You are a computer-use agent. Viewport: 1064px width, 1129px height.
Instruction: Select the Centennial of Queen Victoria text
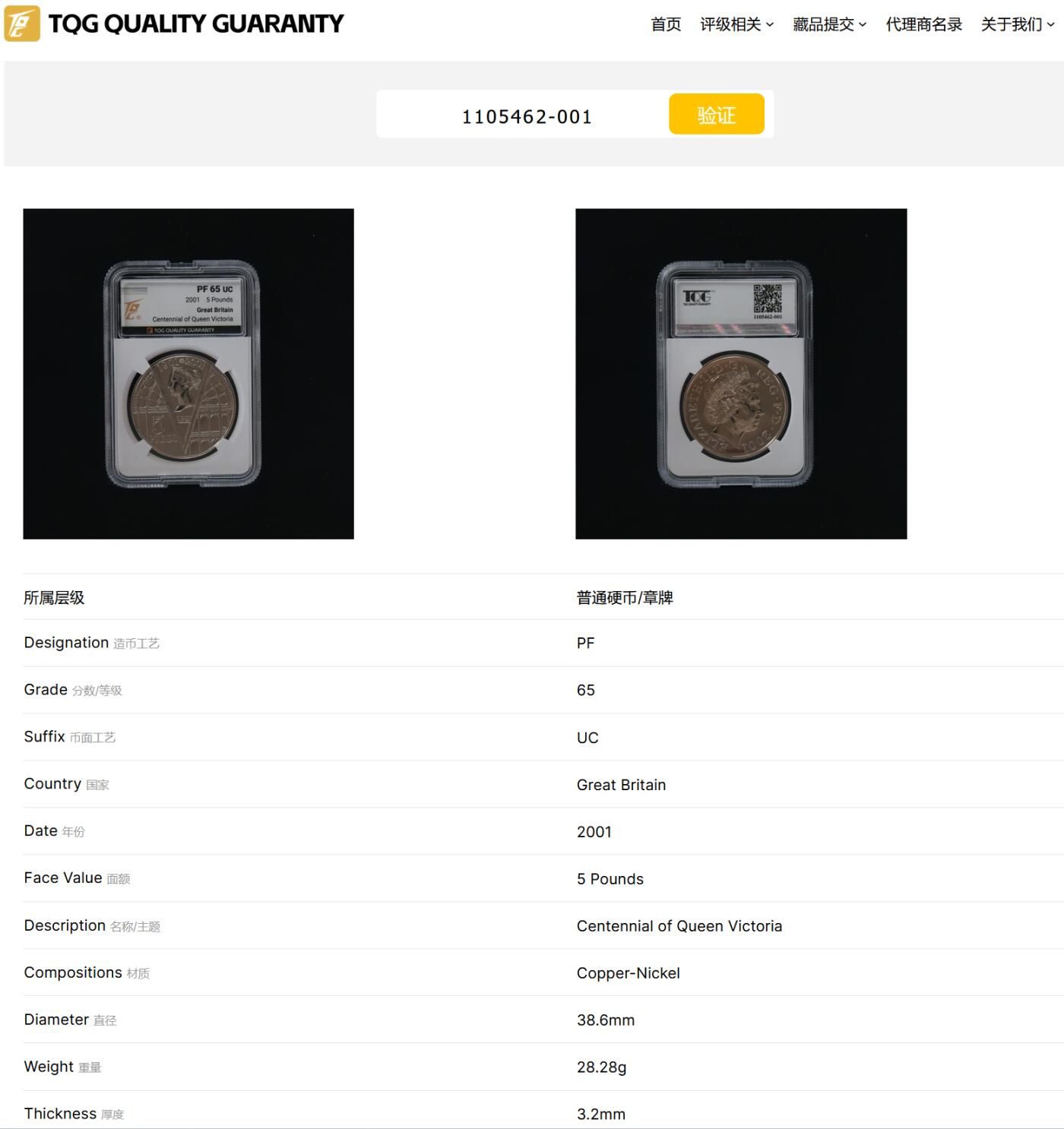(679, 926)
